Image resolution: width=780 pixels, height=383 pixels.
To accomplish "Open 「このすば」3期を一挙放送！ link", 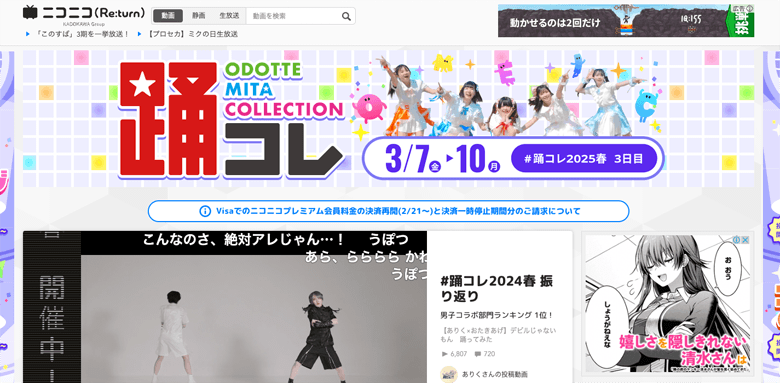I will 84,34.
